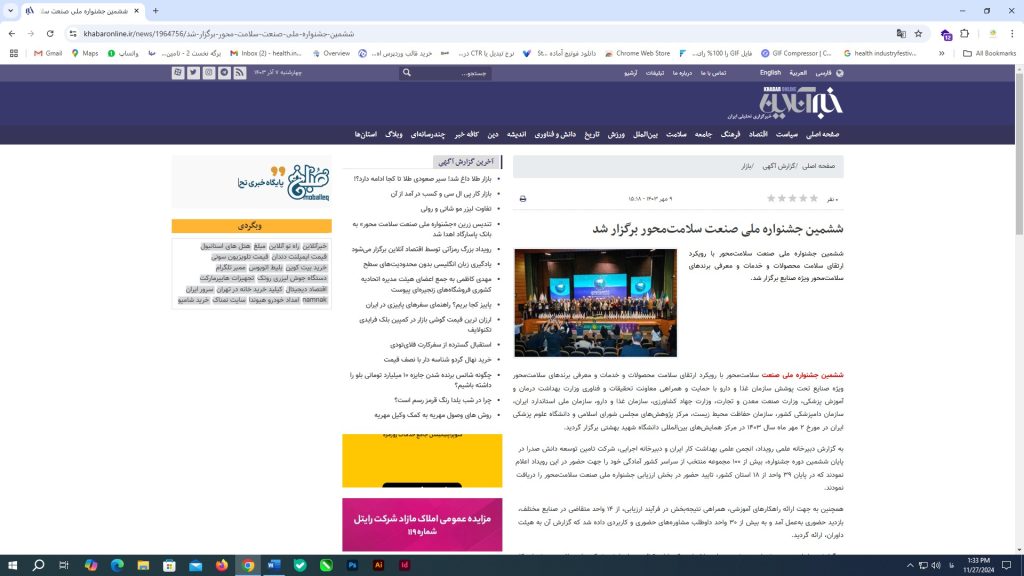This screenshot has width=1024, height=576.
Task: Open the festival ceremony photo thumbnail
Action: (595, 303)
